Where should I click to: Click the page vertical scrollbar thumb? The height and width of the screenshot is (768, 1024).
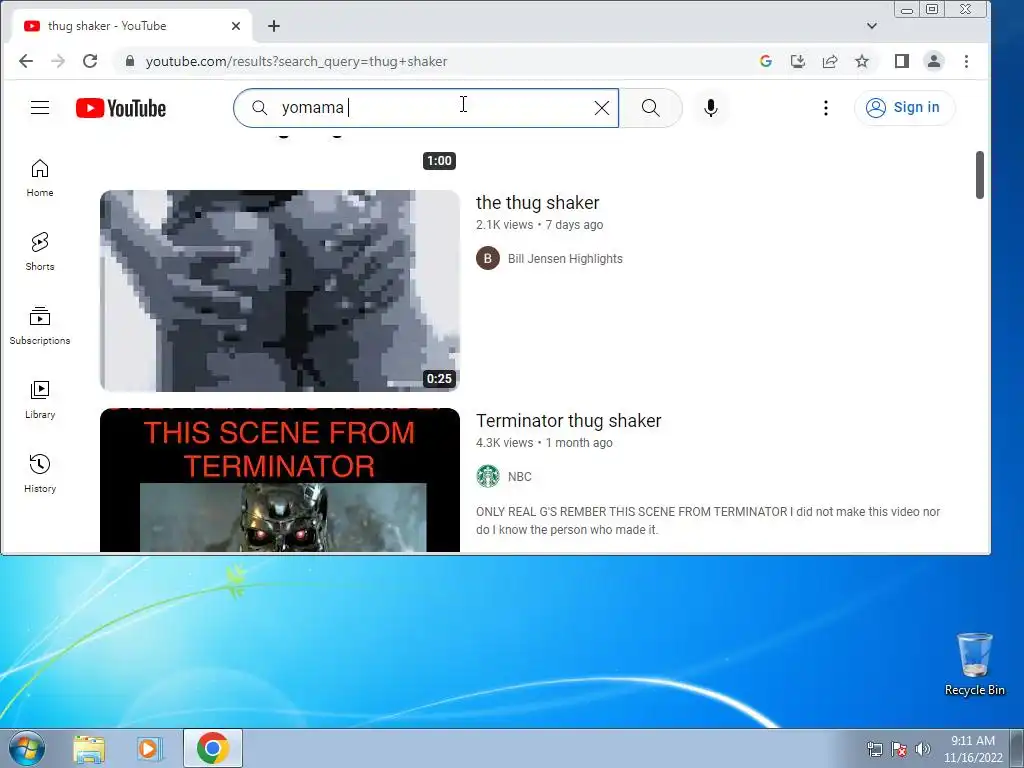pos(980,174)
